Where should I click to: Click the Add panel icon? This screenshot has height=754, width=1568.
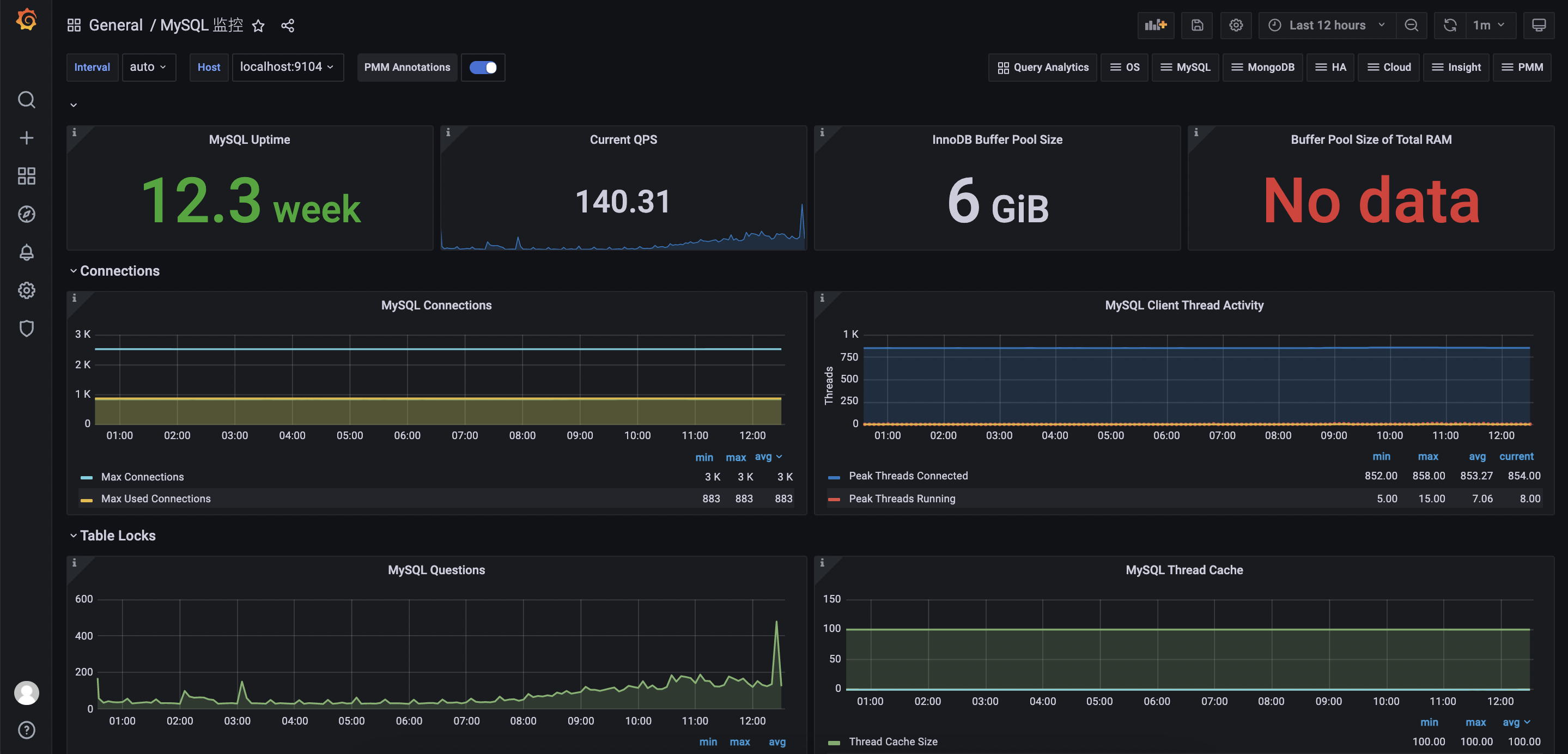click(x=1156, y=25)
